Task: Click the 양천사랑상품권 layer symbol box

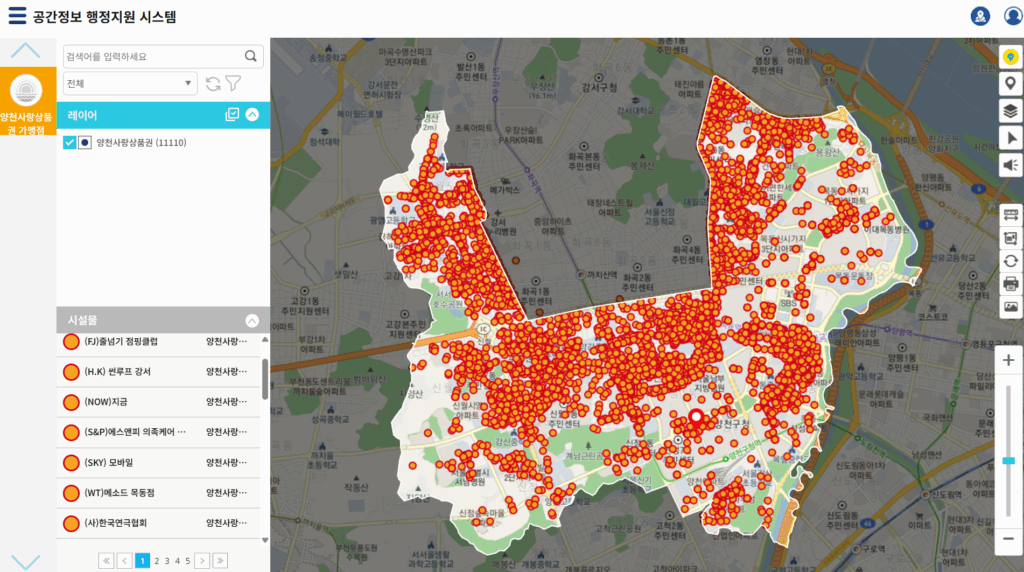Action: click(85, 143)
